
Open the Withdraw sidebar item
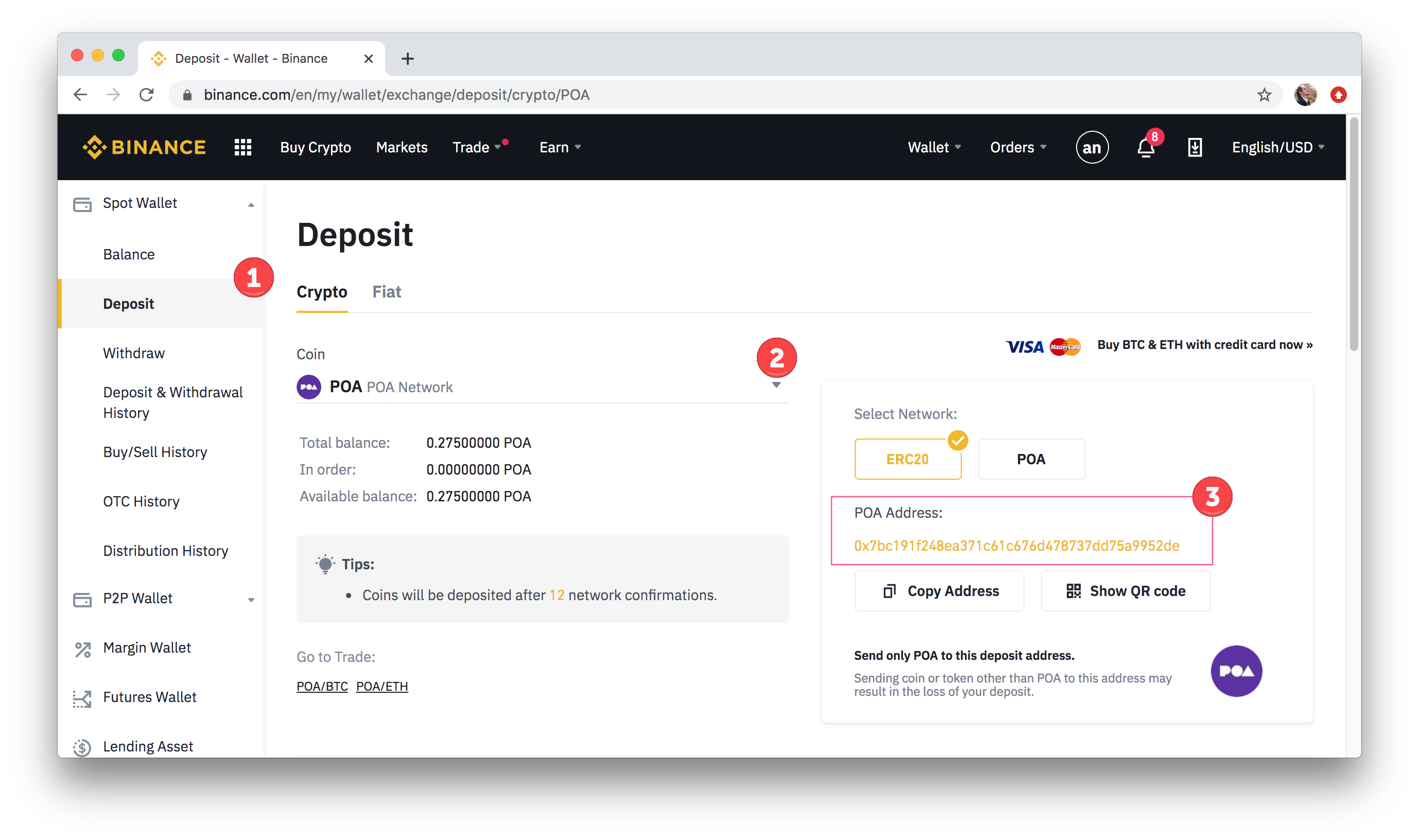pos(134,353)
